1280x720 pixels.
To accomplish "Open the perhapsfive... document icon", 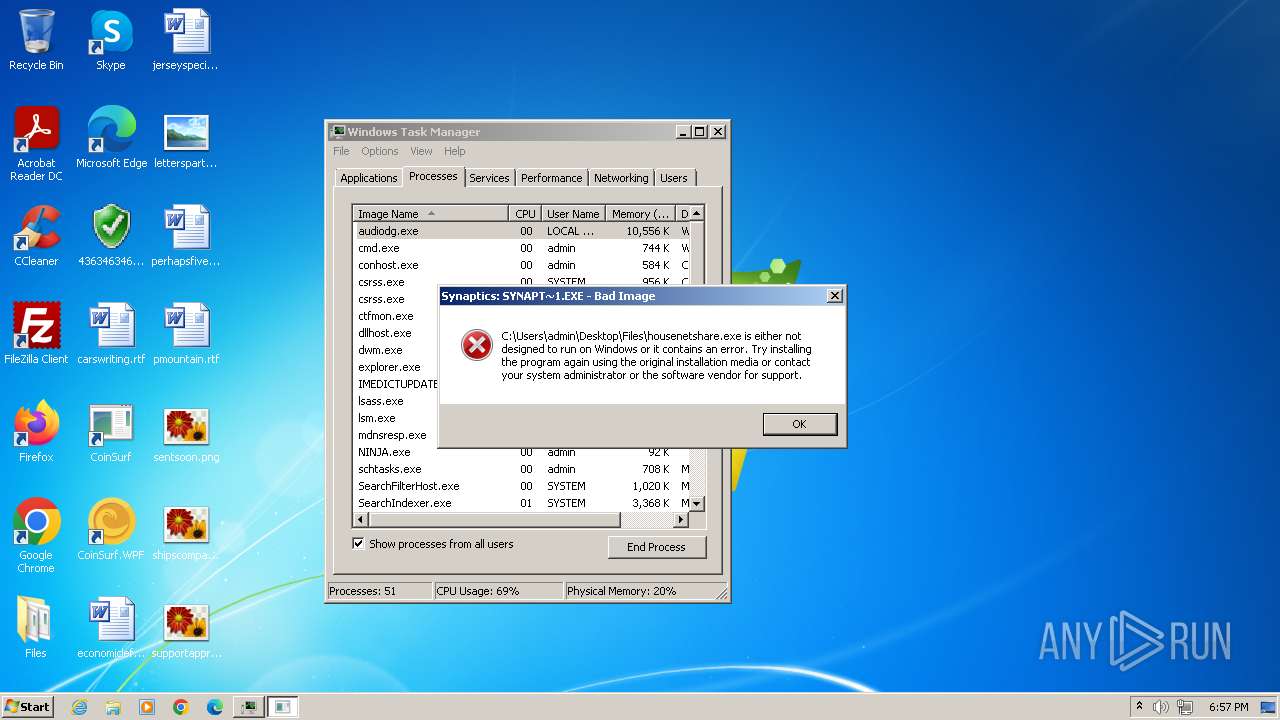I will [186, 236].
